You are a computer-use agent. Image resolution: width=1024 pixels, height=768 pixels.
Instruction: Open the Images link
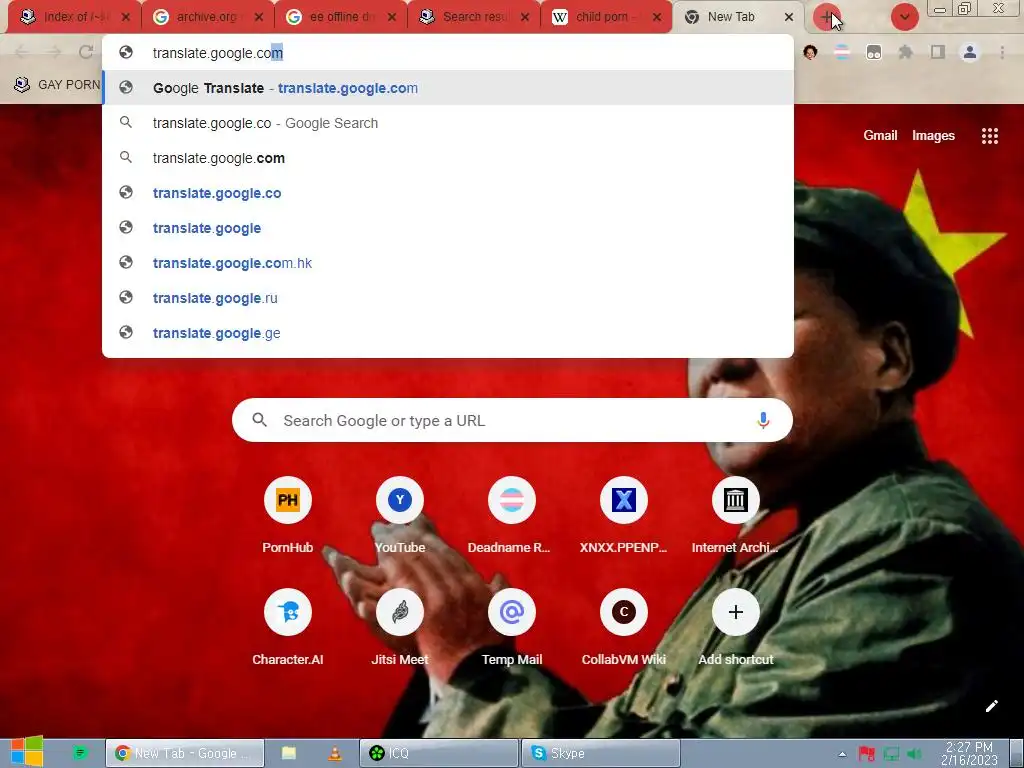point(933,135)
